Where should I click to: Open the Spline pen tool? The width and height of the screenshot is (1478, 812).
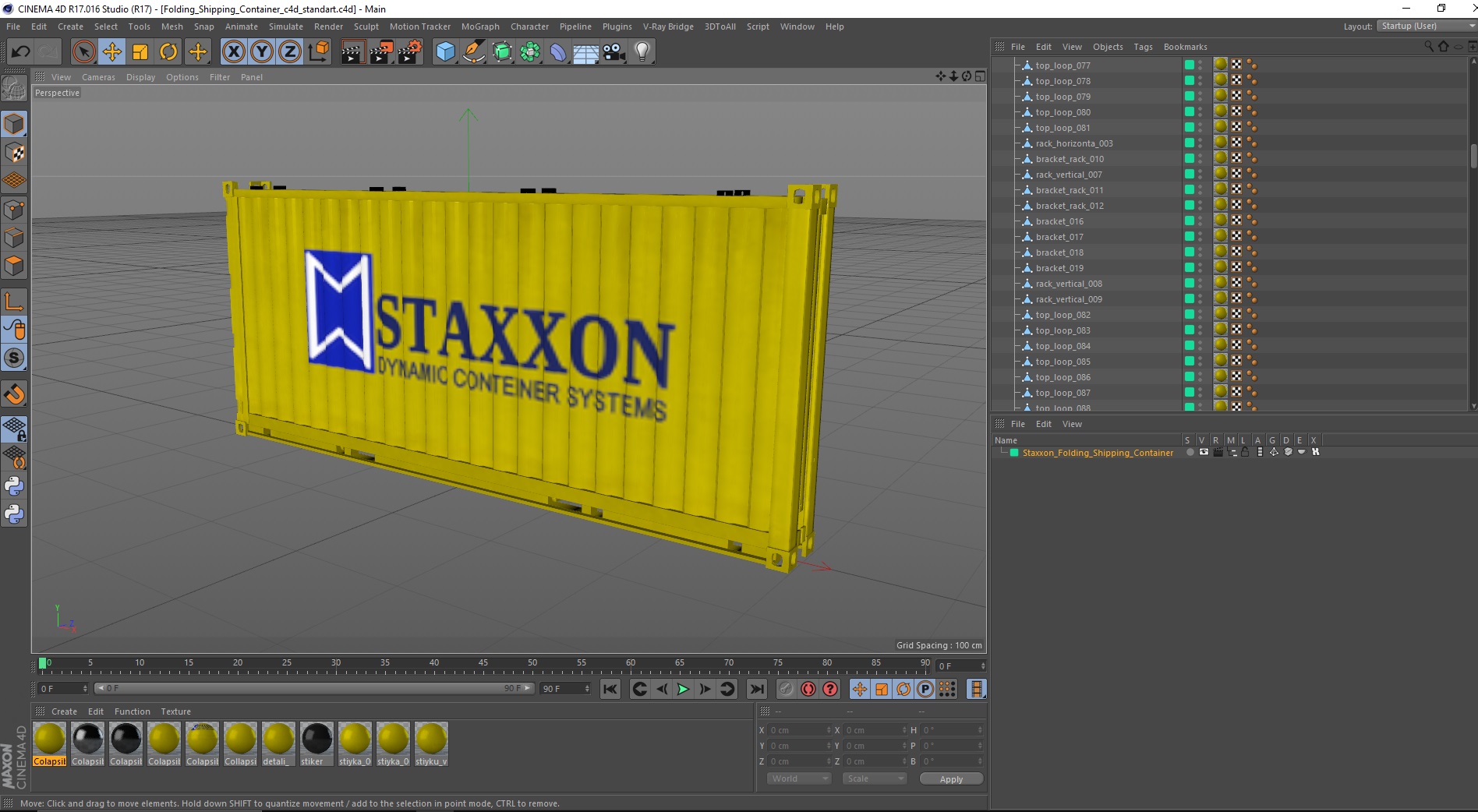point(473,52)
